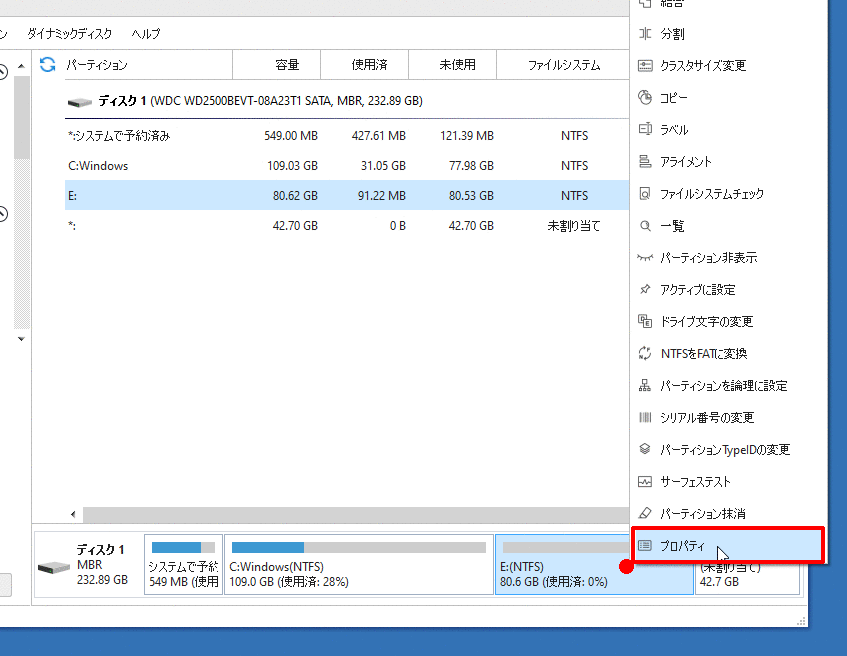Select ドライブ文字の変更 in the context menu
Viewport: 847px width, 656px height.
point(706,322)
